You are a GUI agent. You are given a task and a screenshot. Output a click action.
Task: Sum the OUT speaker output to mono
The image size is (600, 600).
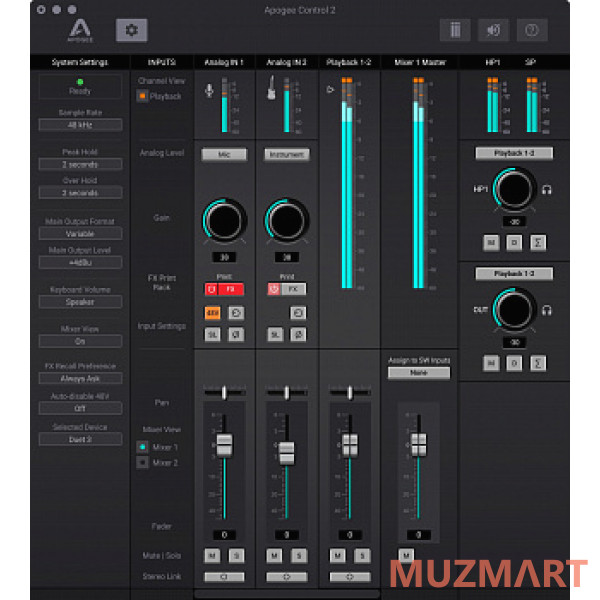coord(538,363)
